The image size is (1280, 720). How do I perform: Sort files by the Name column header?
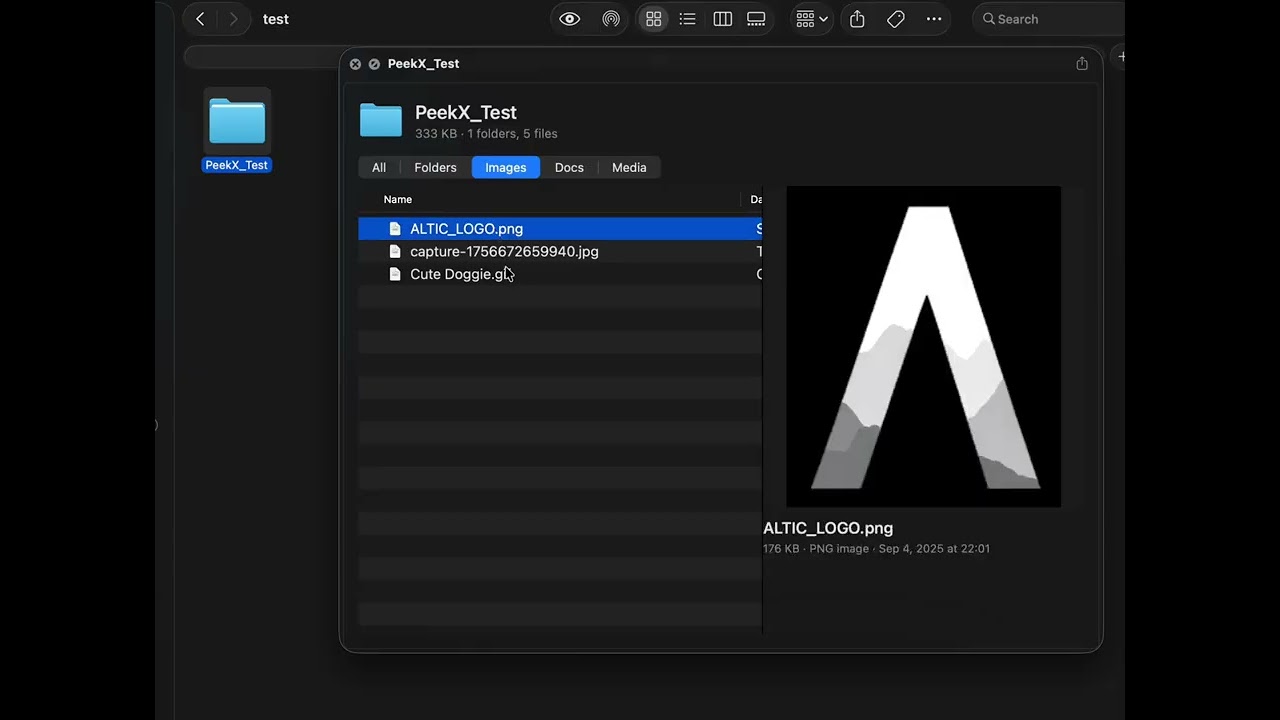coord(398,200)
